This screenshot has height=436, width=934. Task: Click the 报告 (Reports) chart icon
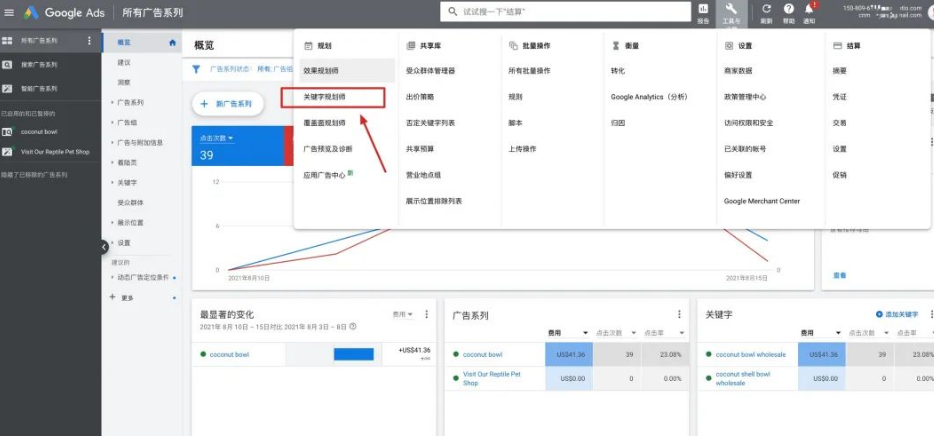pyautogui.click(x=703, y=12)
